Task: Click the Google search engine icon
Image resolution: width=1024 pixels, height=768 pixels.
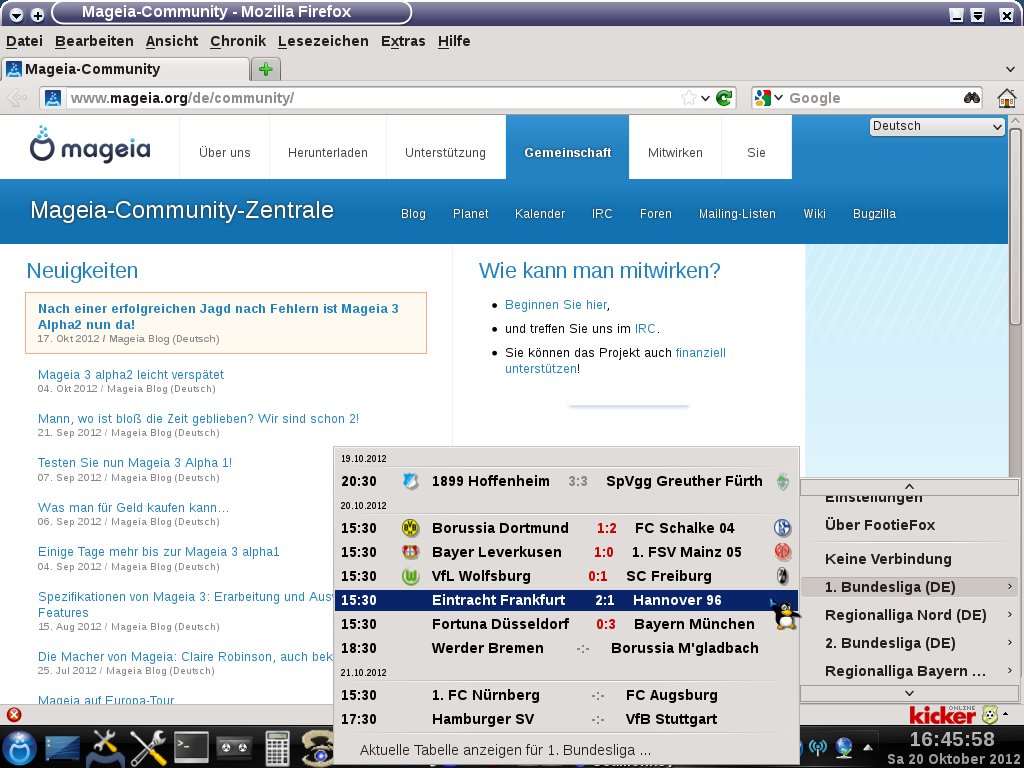Action: click(762, 98)
